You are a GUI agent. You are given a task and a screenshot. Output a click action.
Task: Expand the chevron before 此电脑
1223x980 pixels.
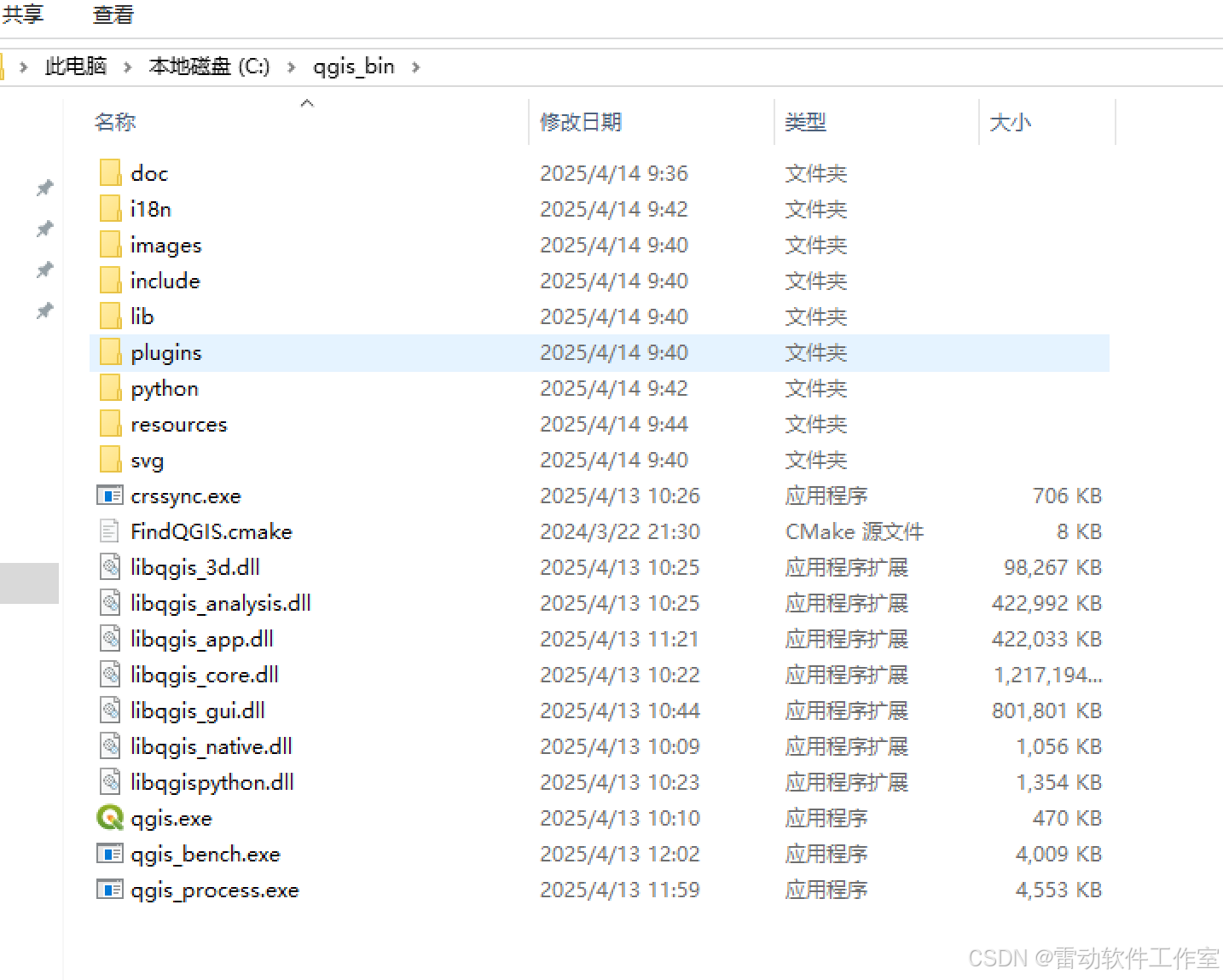click(24, 67)
